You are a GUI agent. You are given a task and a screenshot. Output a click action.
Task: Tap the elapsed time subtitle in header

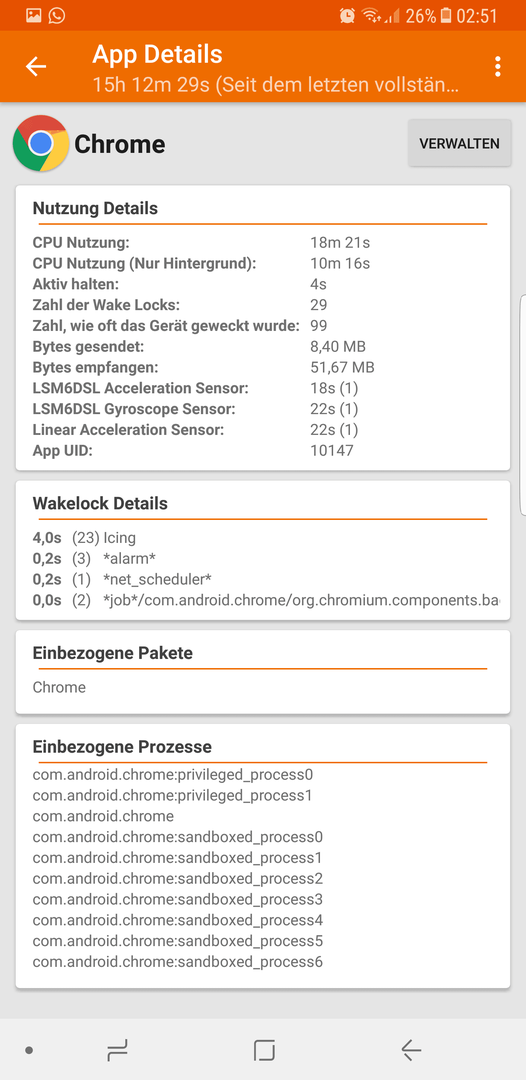276,85
